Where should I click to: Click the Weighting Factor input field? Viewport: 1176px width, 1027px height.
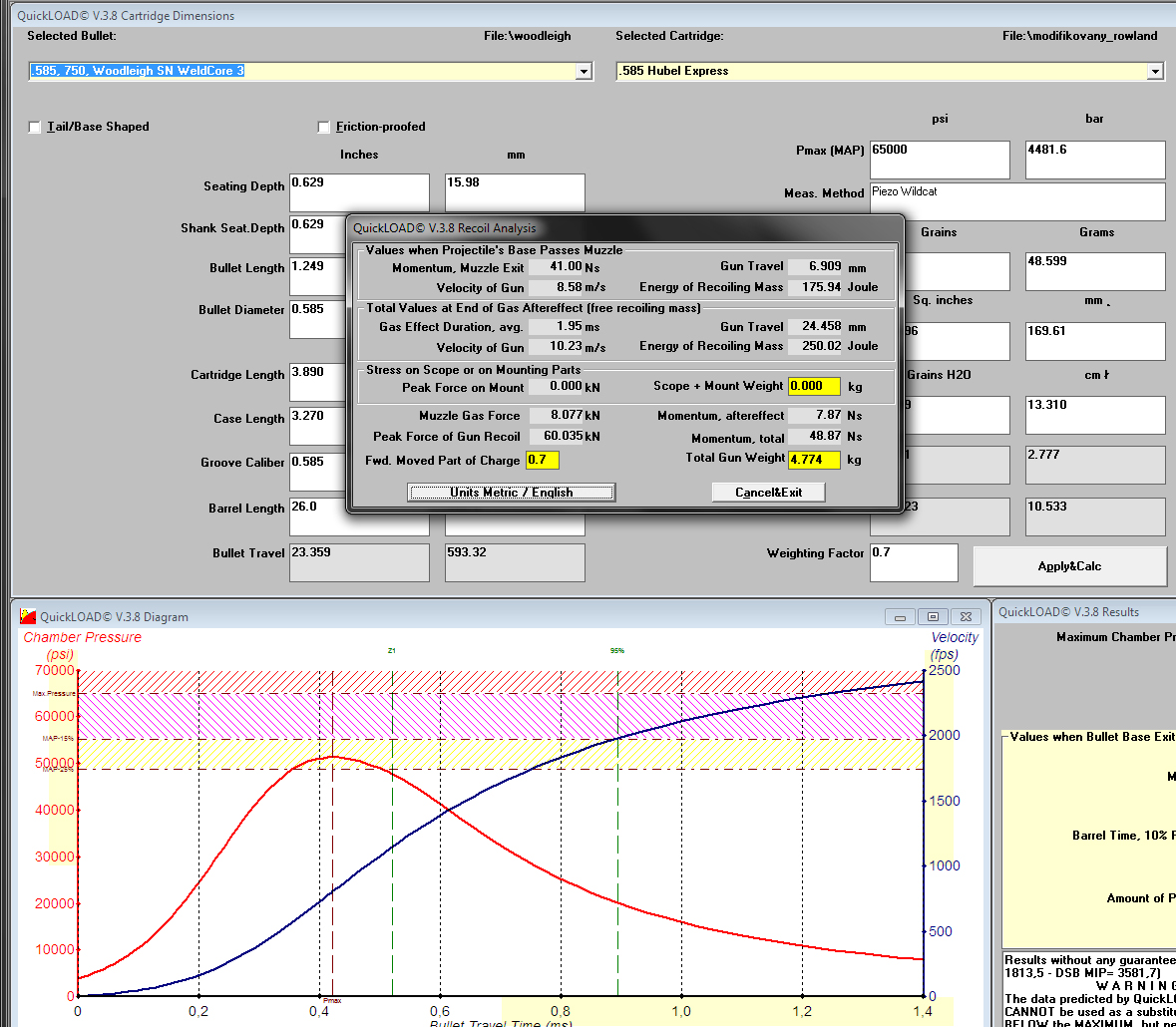(x=913, y=562)
